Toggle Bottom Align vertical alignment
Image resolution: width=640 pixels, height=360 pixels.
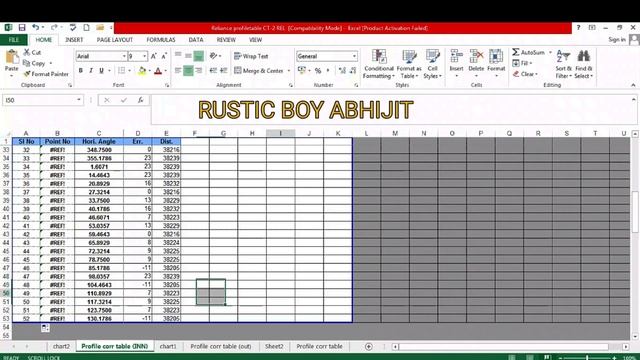point(199,56)
